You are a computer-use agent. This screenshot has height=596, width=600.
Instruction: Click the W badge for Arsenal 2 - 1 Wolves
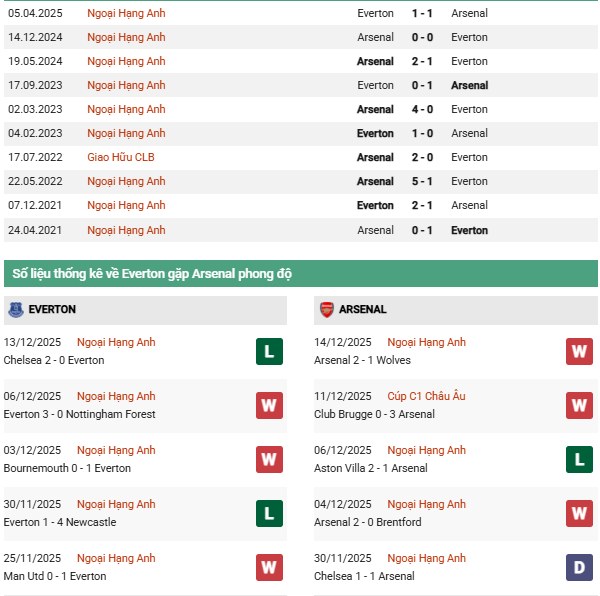pos(579,351)
